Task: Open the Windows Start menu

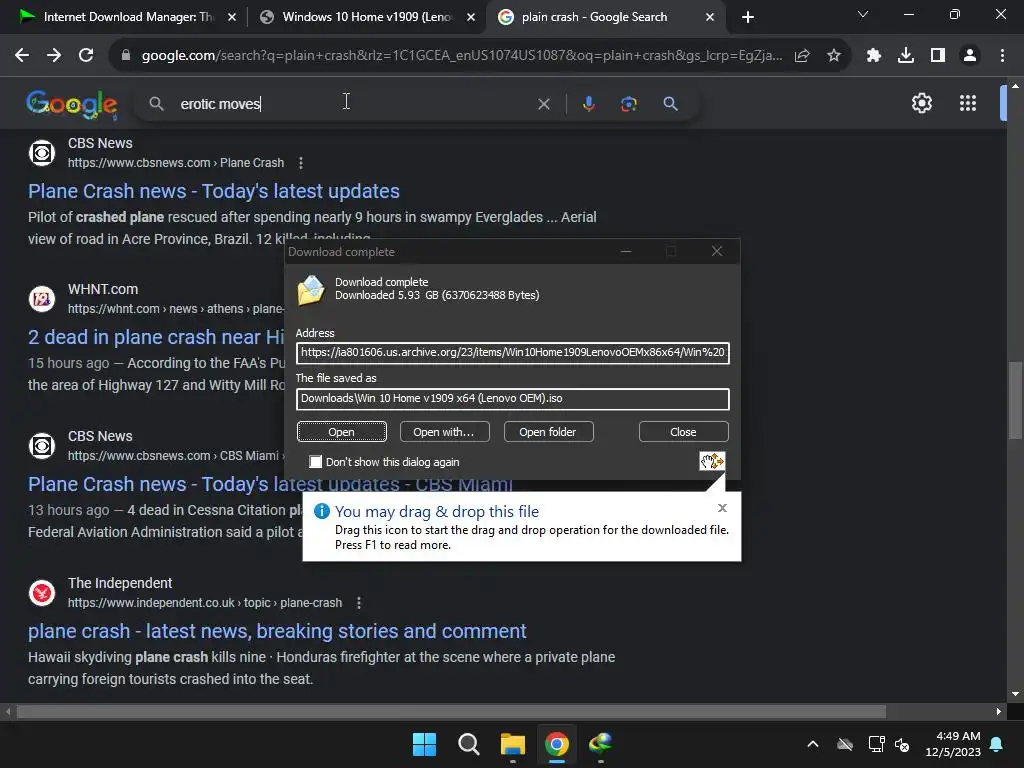Action: 424,744
